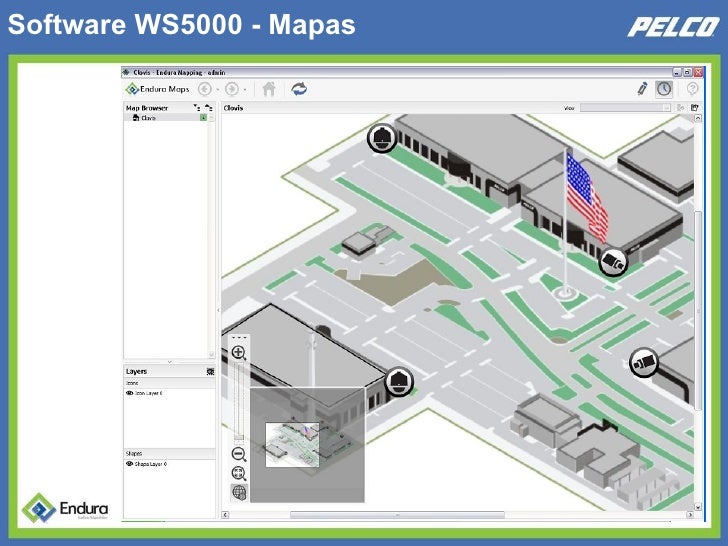This screenshot has height=546, width=728.
Task: Click the horizontal scrollbar thumb
Action: [397, 515]
